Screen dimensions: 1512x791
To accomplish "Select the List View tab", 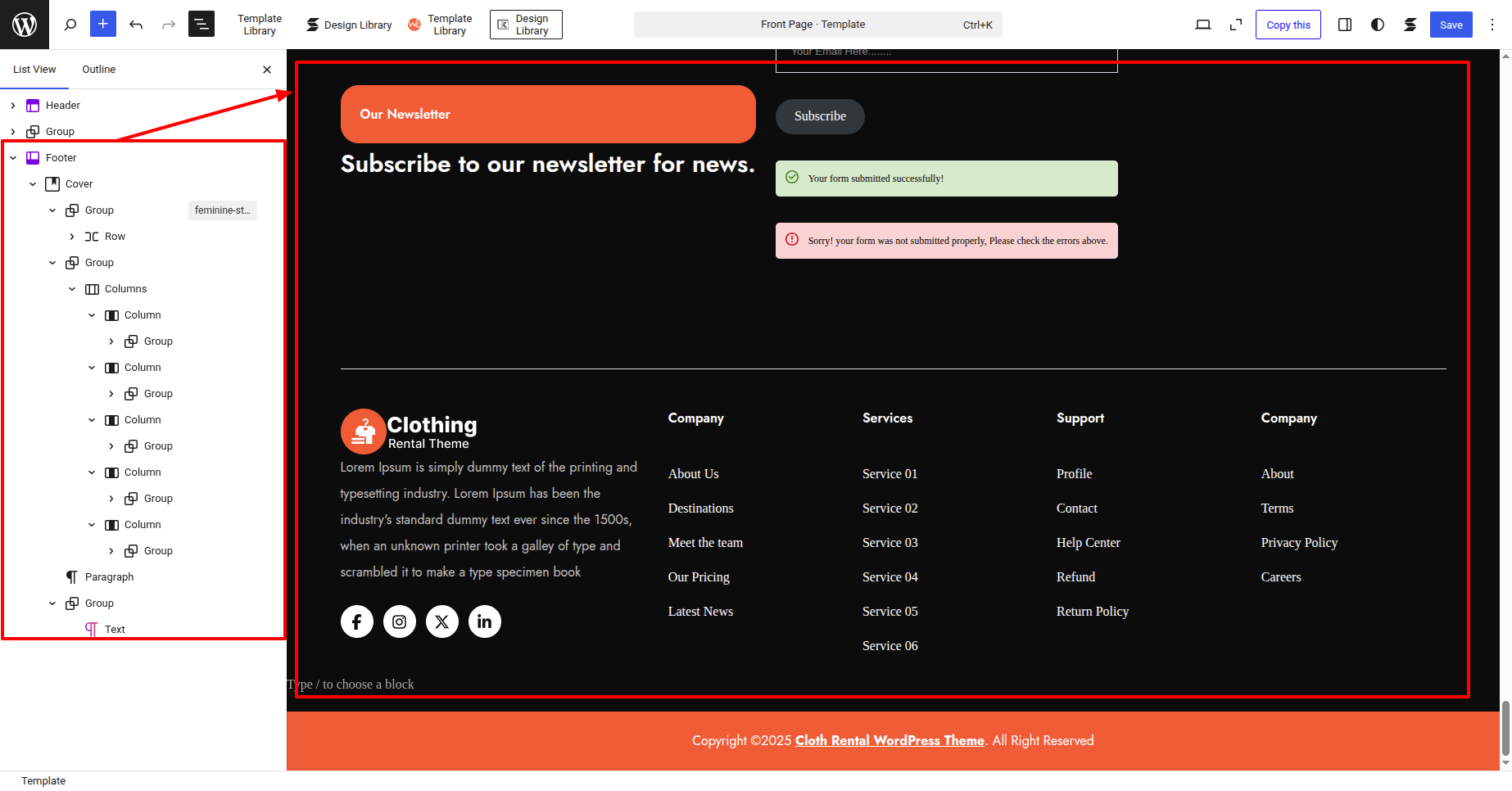I will tap(34, 70).
